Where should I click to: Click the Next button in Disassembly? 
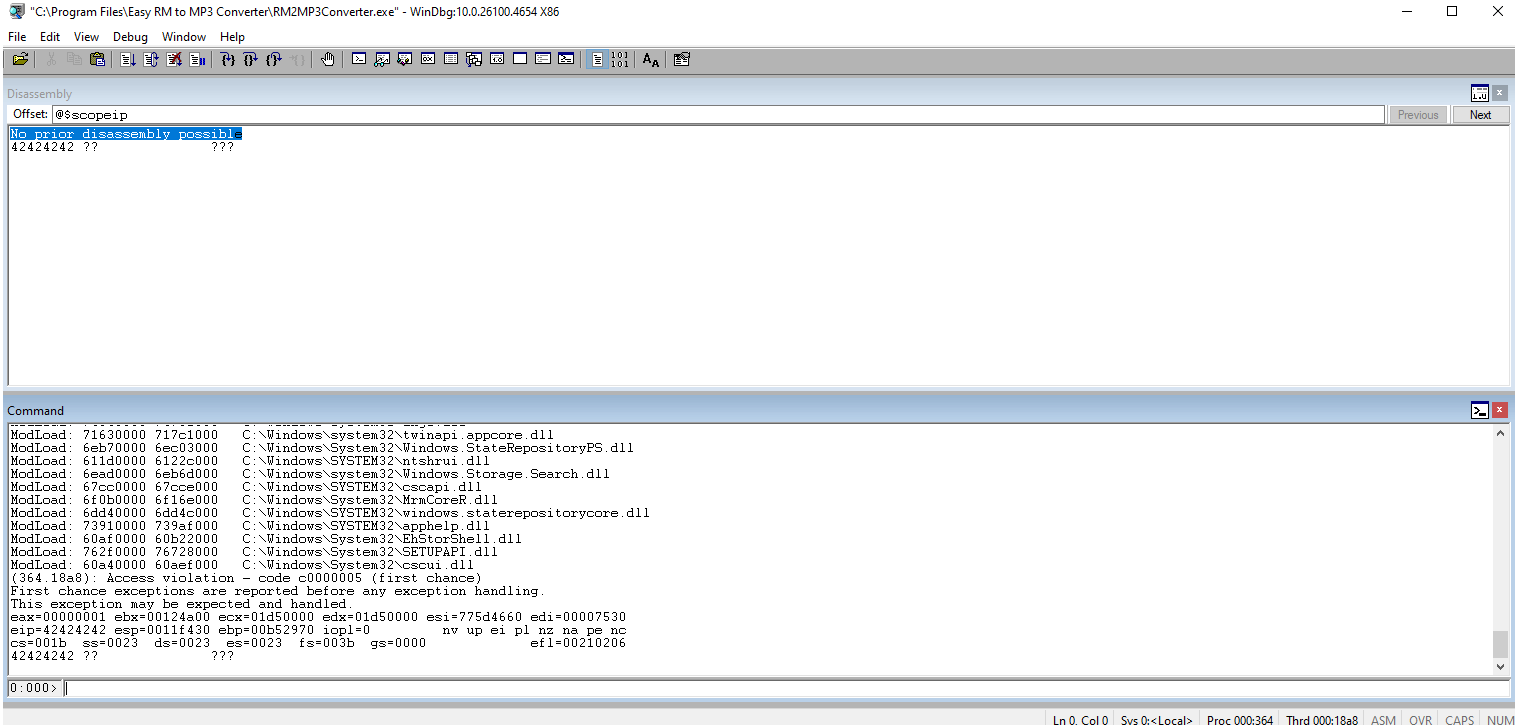(x=1480, y=115)
